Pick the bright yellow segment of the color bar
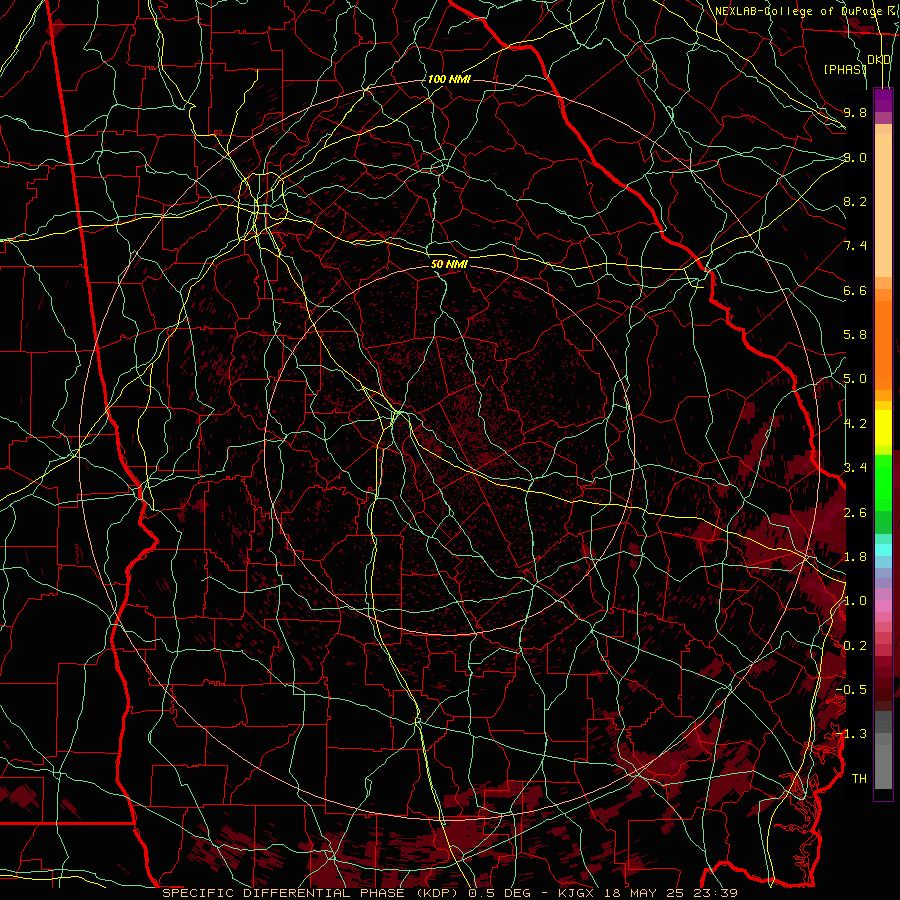 (x=883, y=428)
